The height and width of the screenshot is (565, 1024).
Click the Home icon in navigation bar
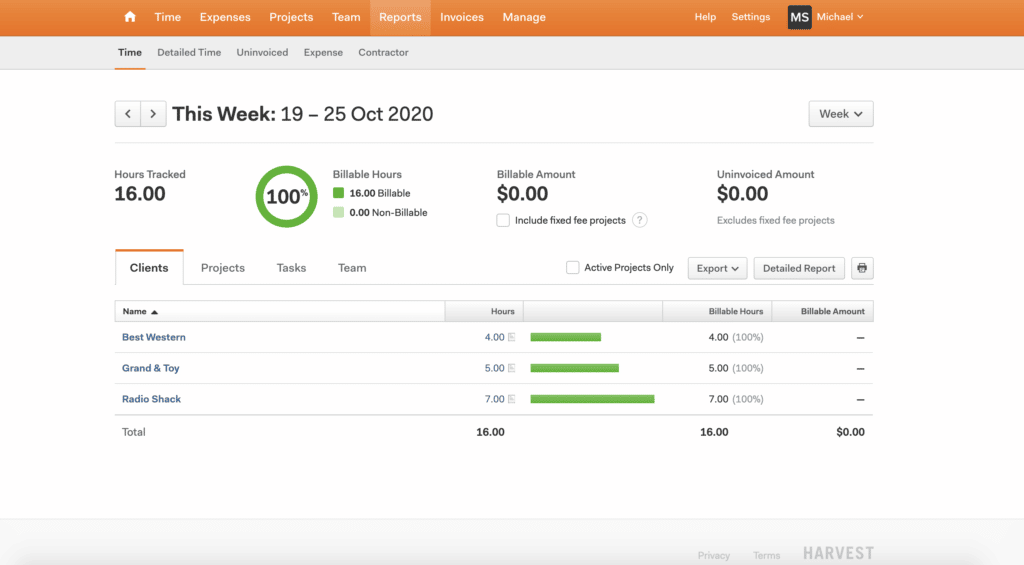tap(130, 17)
